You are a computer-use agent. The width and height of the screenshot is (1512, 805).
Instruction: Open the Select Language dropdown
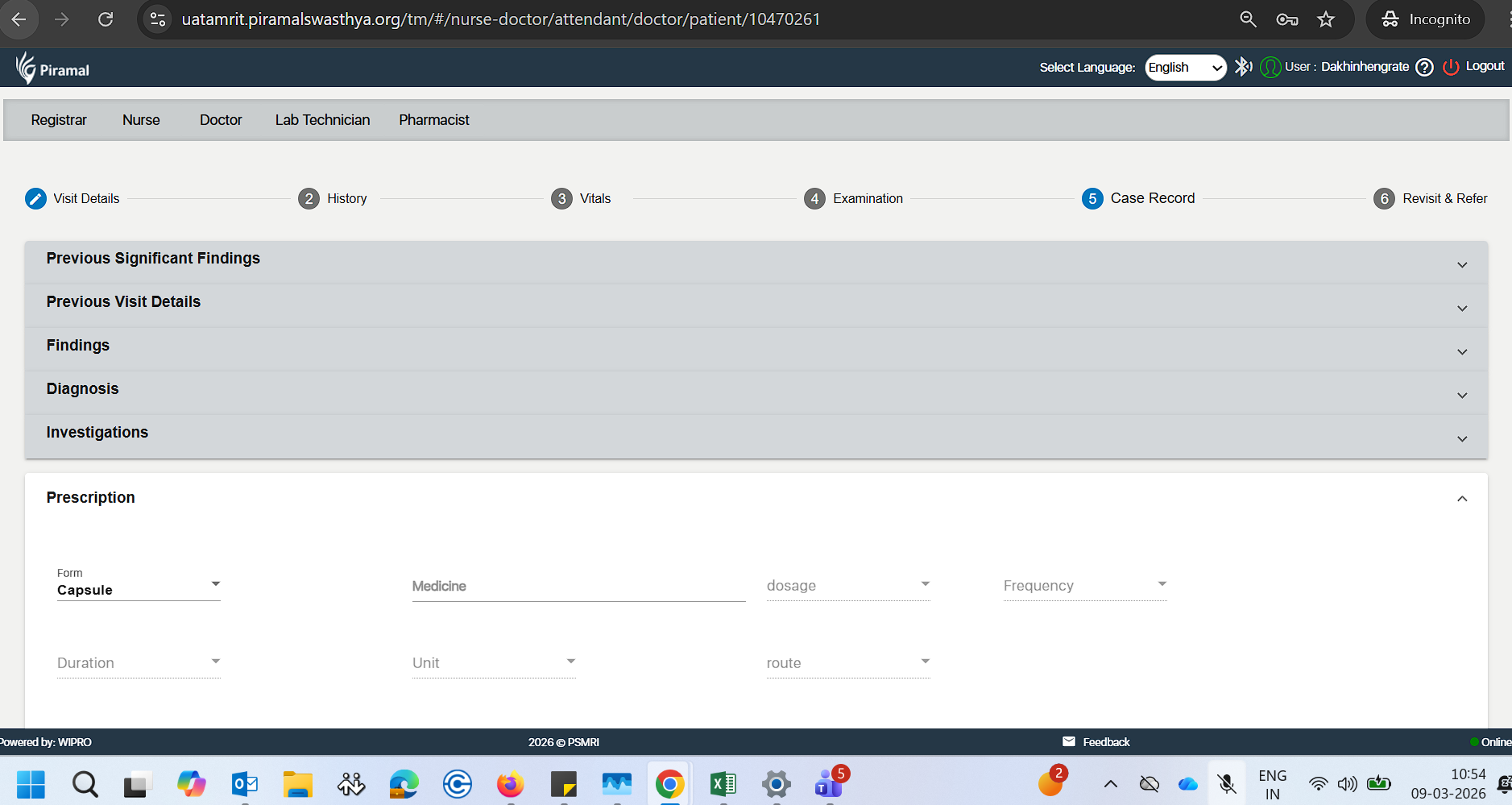[x=1185, y=68]
